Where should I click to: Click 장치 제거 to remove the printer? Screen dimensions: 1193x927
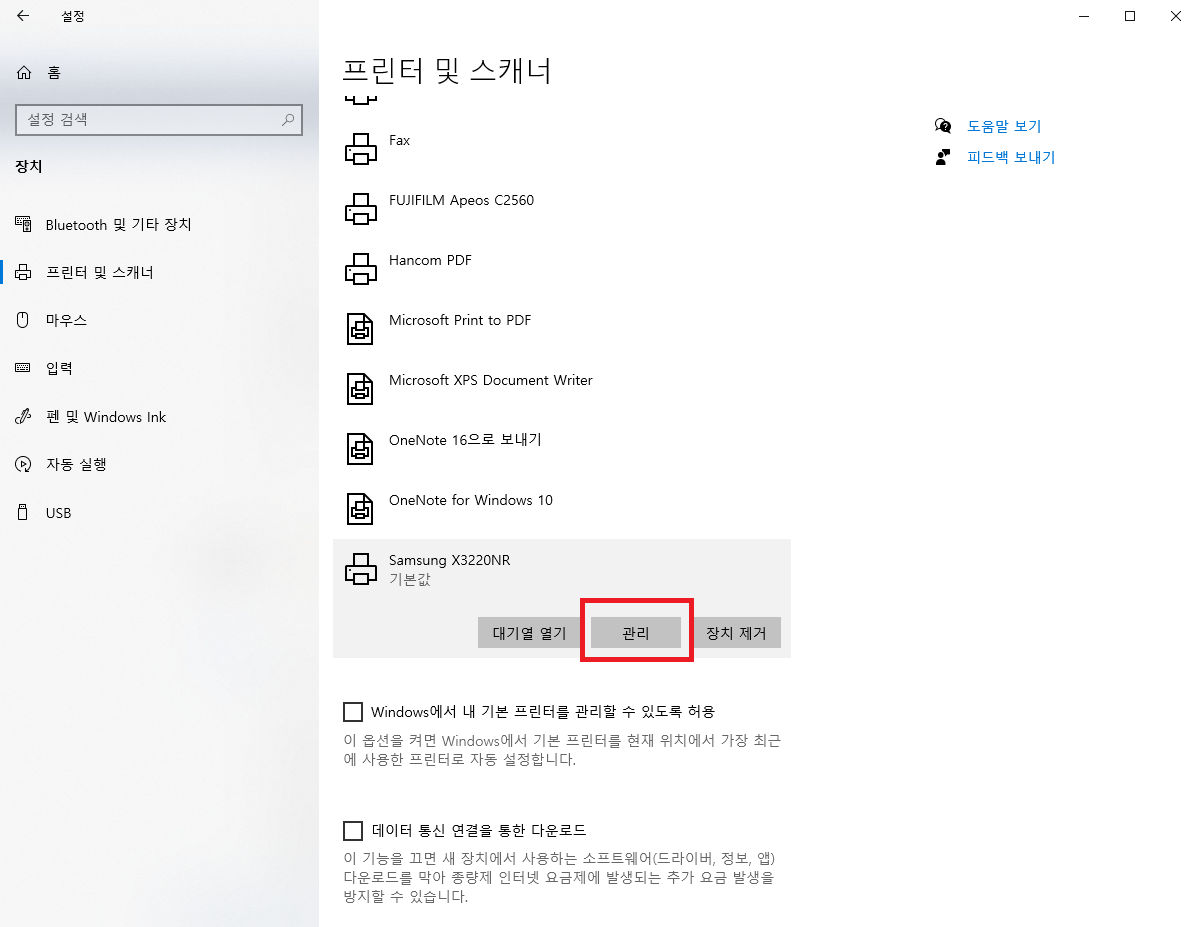737,632
